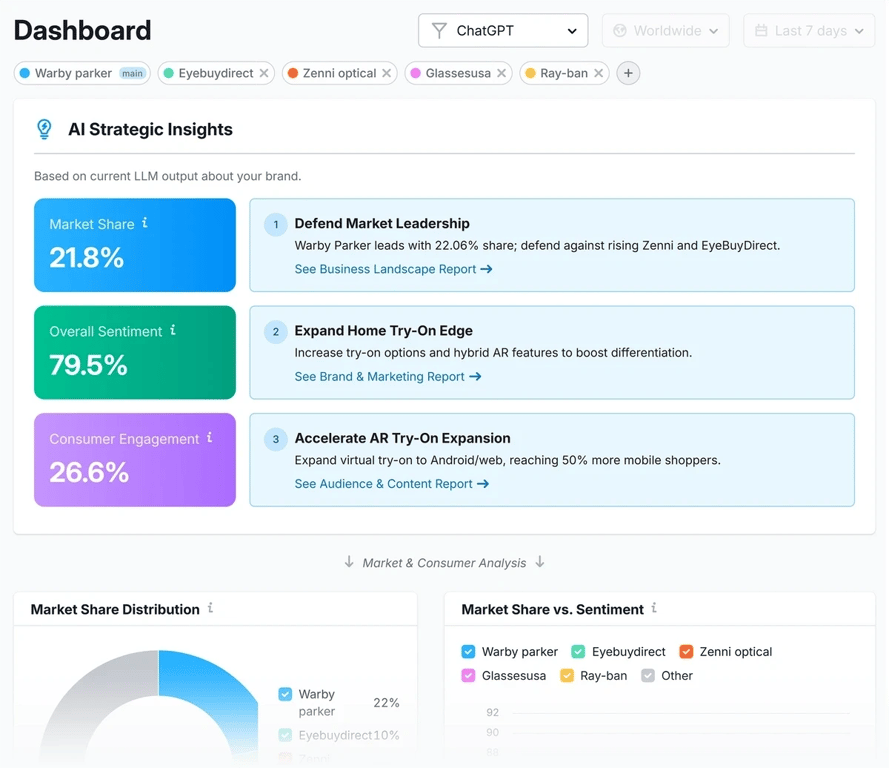Expand the Worldwide region dropdown
Viewport: 889px width, 768px height.
click(665, 31)
